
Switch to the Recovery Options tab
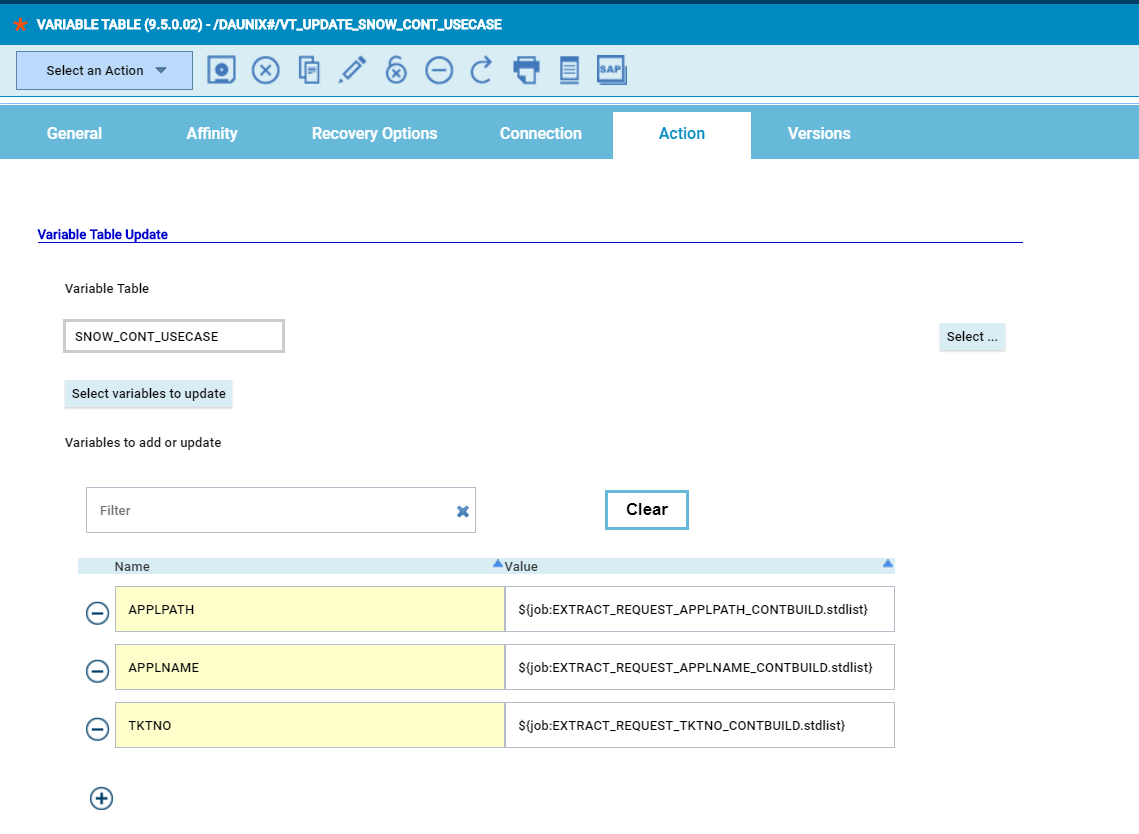(x=374, y=134)
